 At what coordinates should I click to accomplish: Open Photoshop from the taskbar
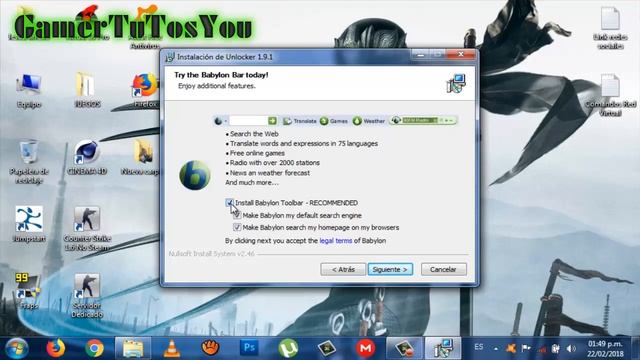(249, 348)
